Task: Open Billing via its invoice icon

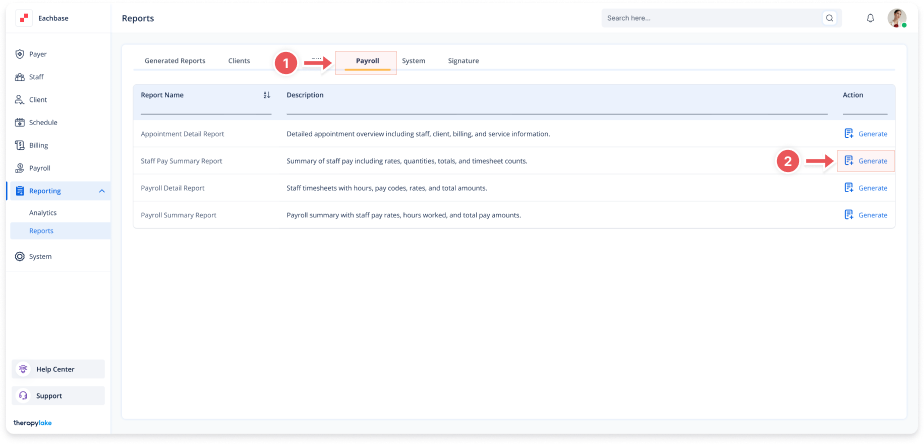Action: tap(19, 146)
